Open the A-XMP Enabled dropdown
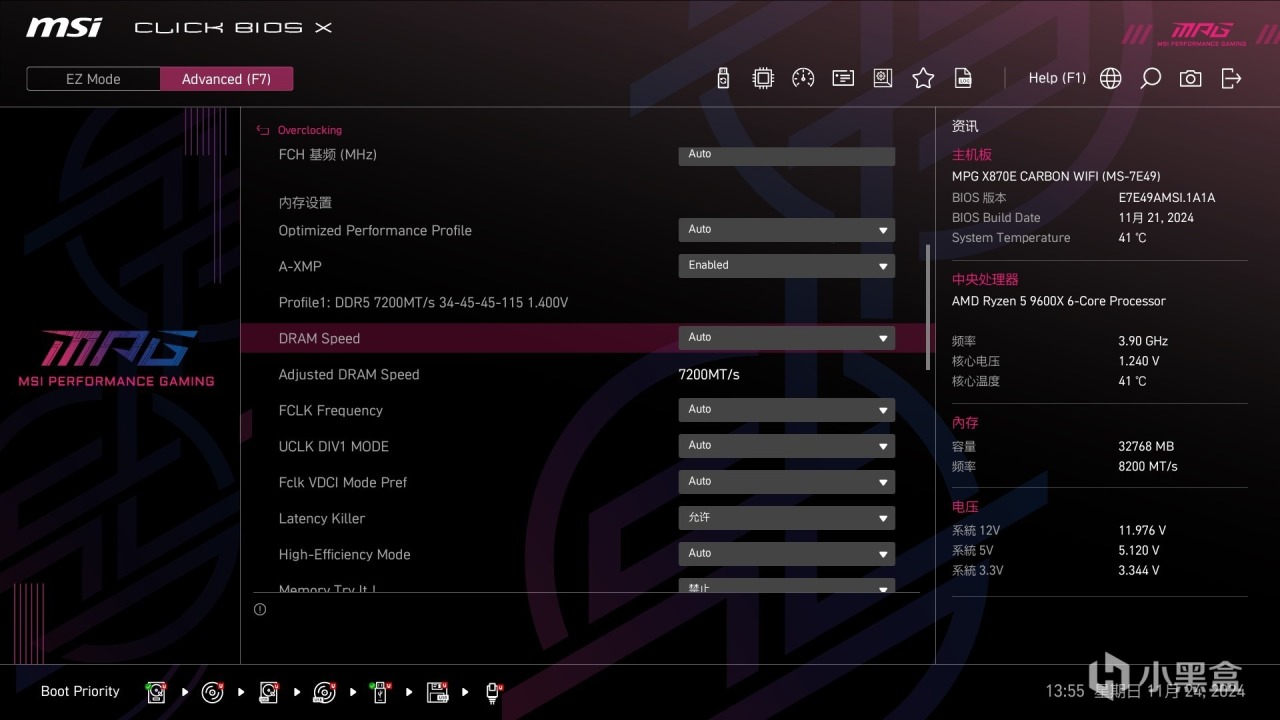The height and width of the screenshot is (720, 1280). (786, 266)
